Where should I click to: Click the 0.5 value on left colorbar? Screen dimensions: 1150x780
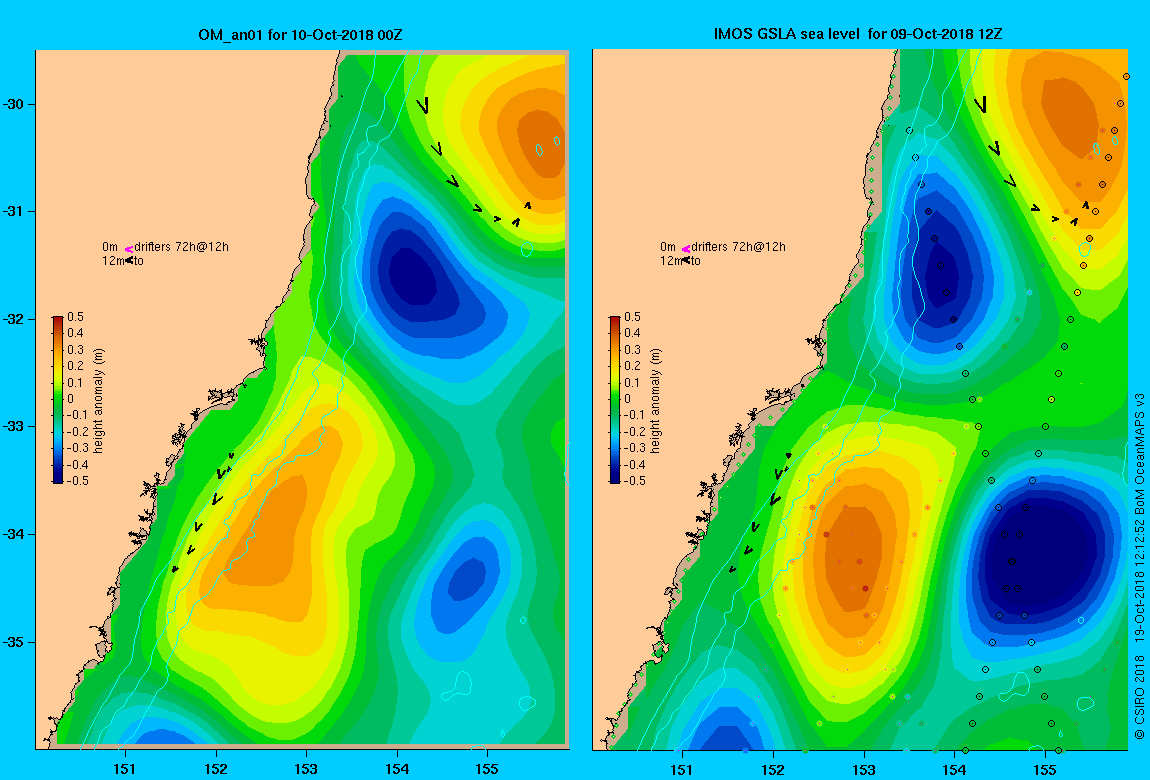76,317
